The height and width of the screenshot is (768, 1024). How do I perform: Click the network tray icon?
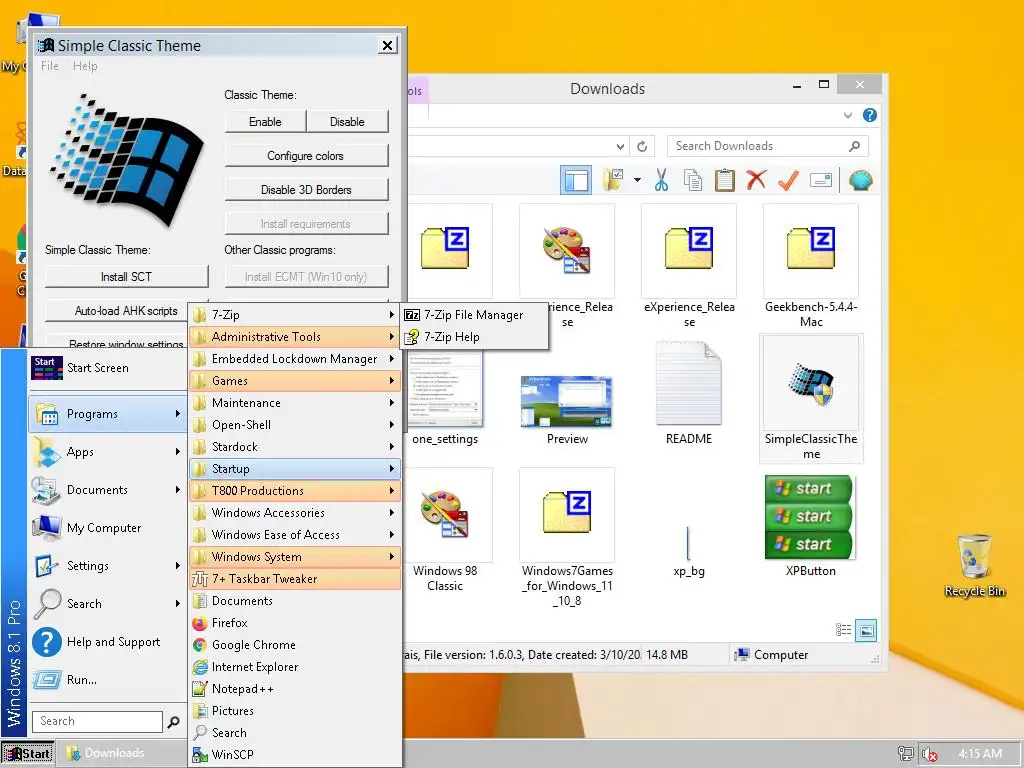[x=905, y=754]
